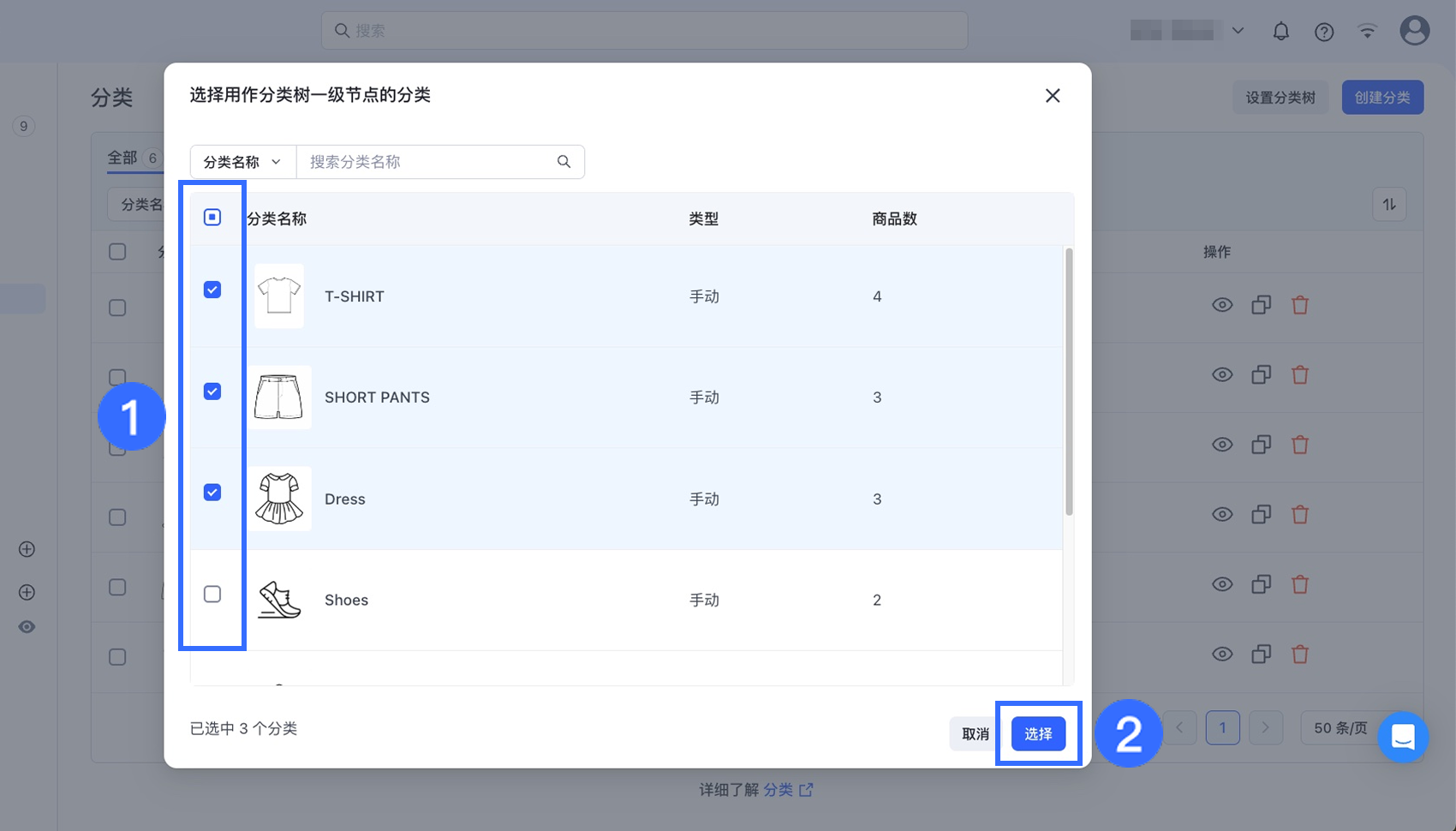The height and width of the screenshot is (831, 1456).
Task: Click the magnifier icon in dialog search
Action: tap(564, 162)
